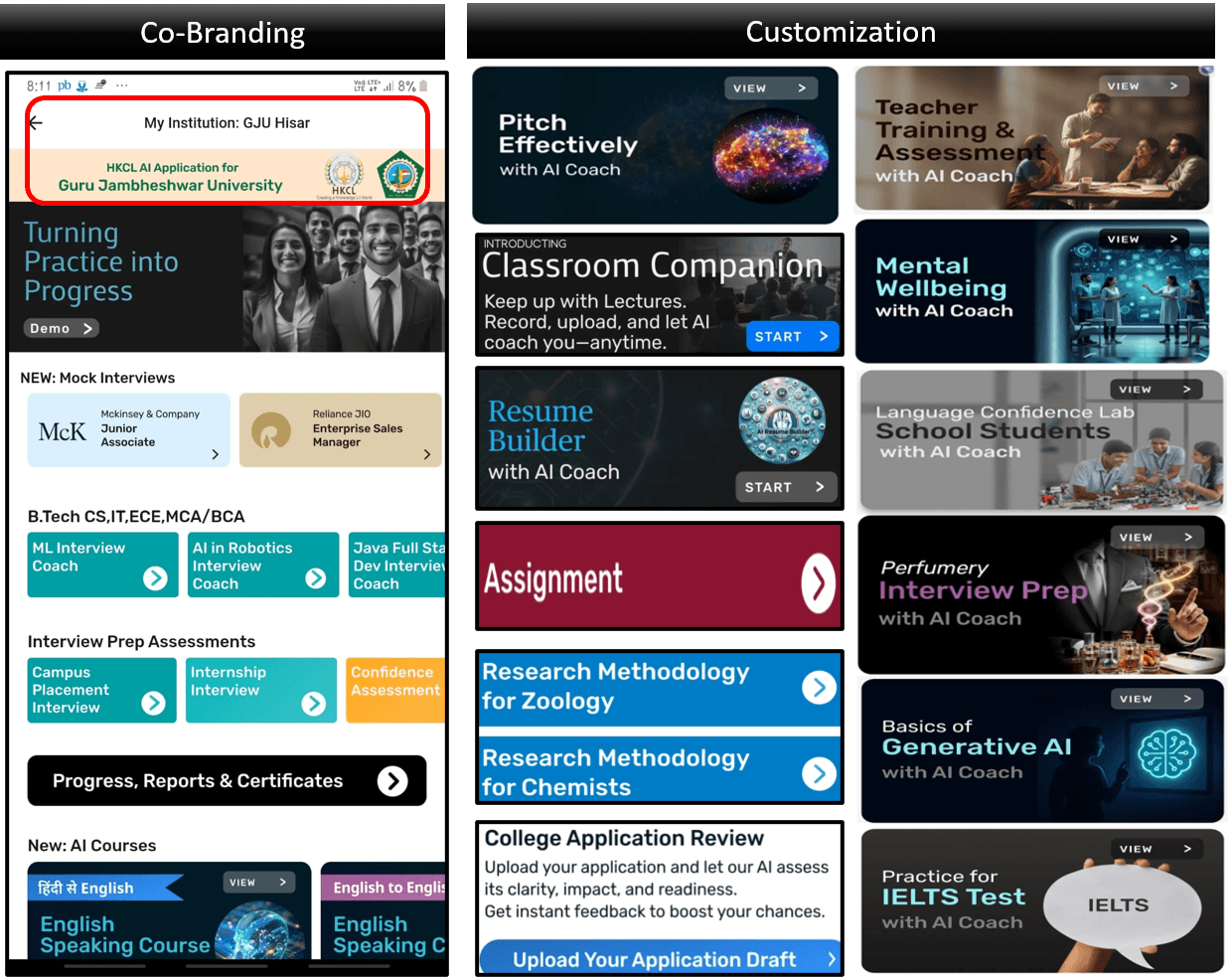Screen dimensions: 1232x977
Task: Tap the back arrow beside My Institution
Action: (36, 123)
